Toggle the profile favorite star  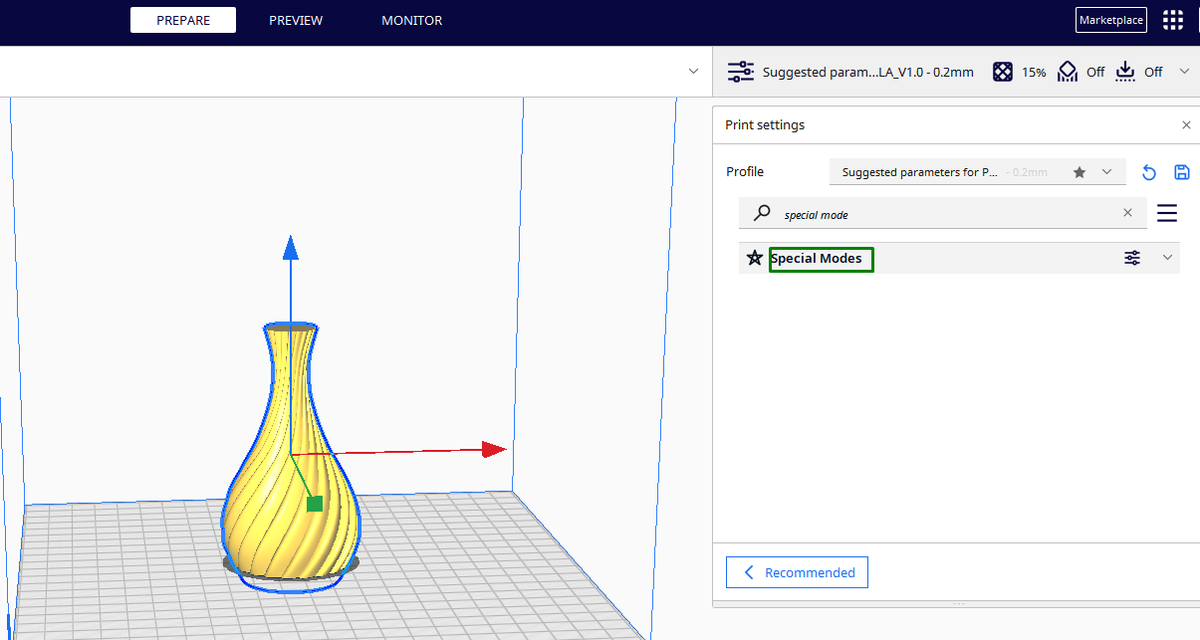[x=1079, y=172]
